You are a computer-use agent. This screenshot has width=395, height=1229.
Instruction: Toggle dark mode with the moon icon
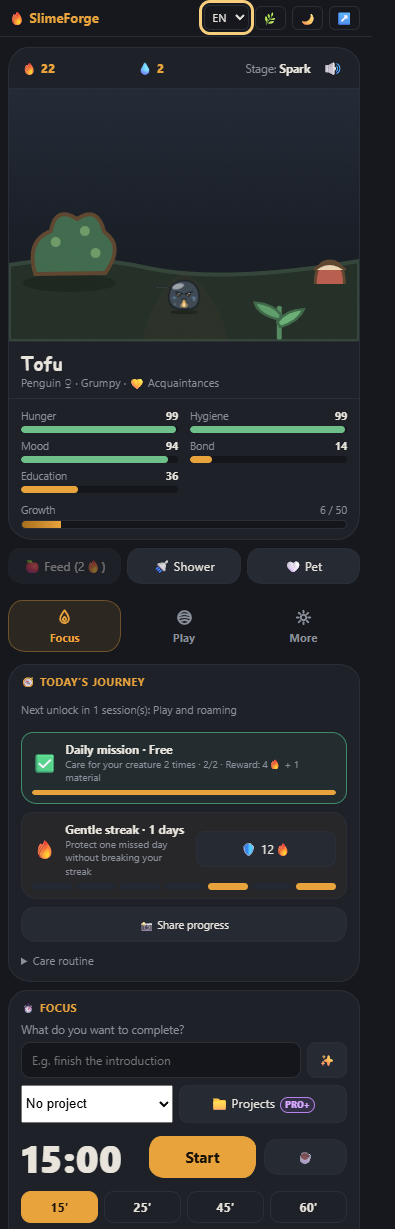(x=307, y=18)
